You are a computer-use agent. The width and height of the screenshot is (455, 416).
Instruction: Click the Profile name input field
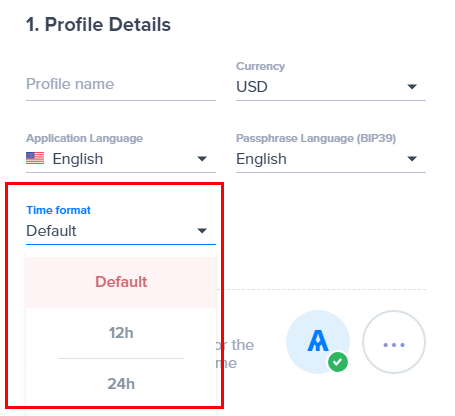pyautogui.click(x=121, y=84)
